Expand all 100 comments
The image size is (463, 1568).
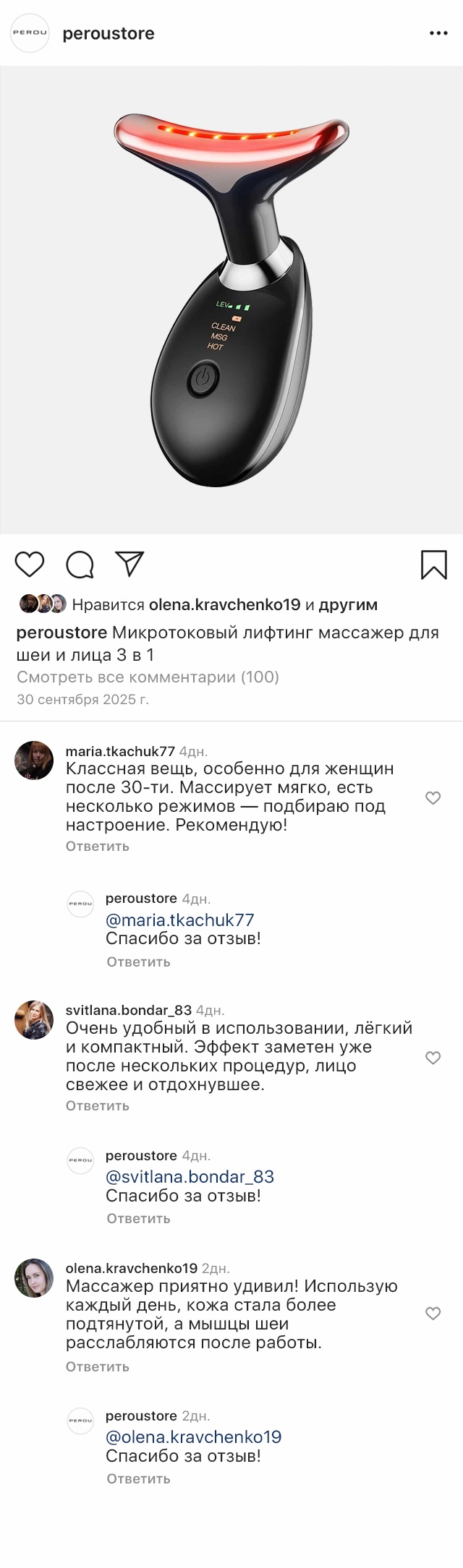(x=148, y=677)
